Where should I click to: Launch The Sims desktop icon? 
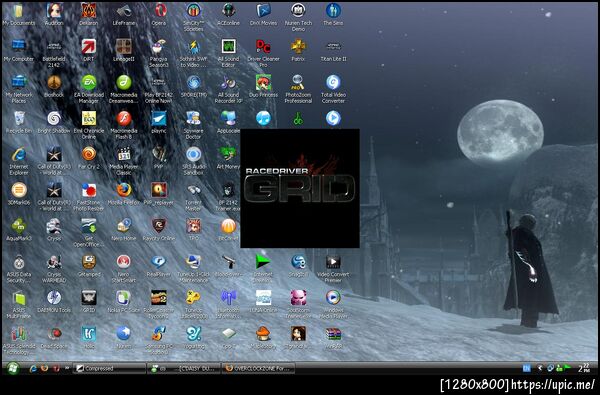click(x=333, y=15)
